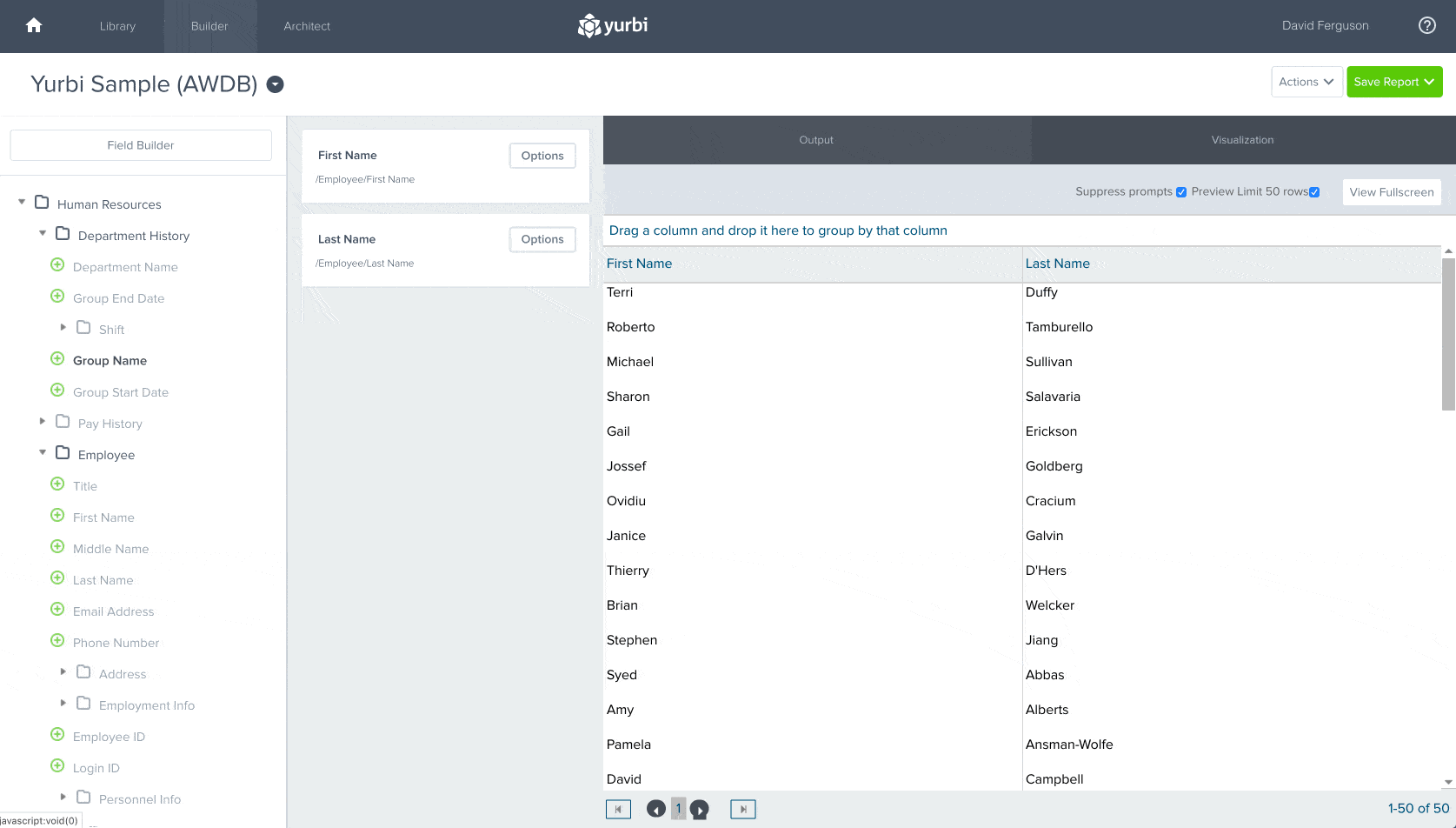Open the Actions dropdown
Viewport: 1456px width, 828px height.
coord(1306,81)
